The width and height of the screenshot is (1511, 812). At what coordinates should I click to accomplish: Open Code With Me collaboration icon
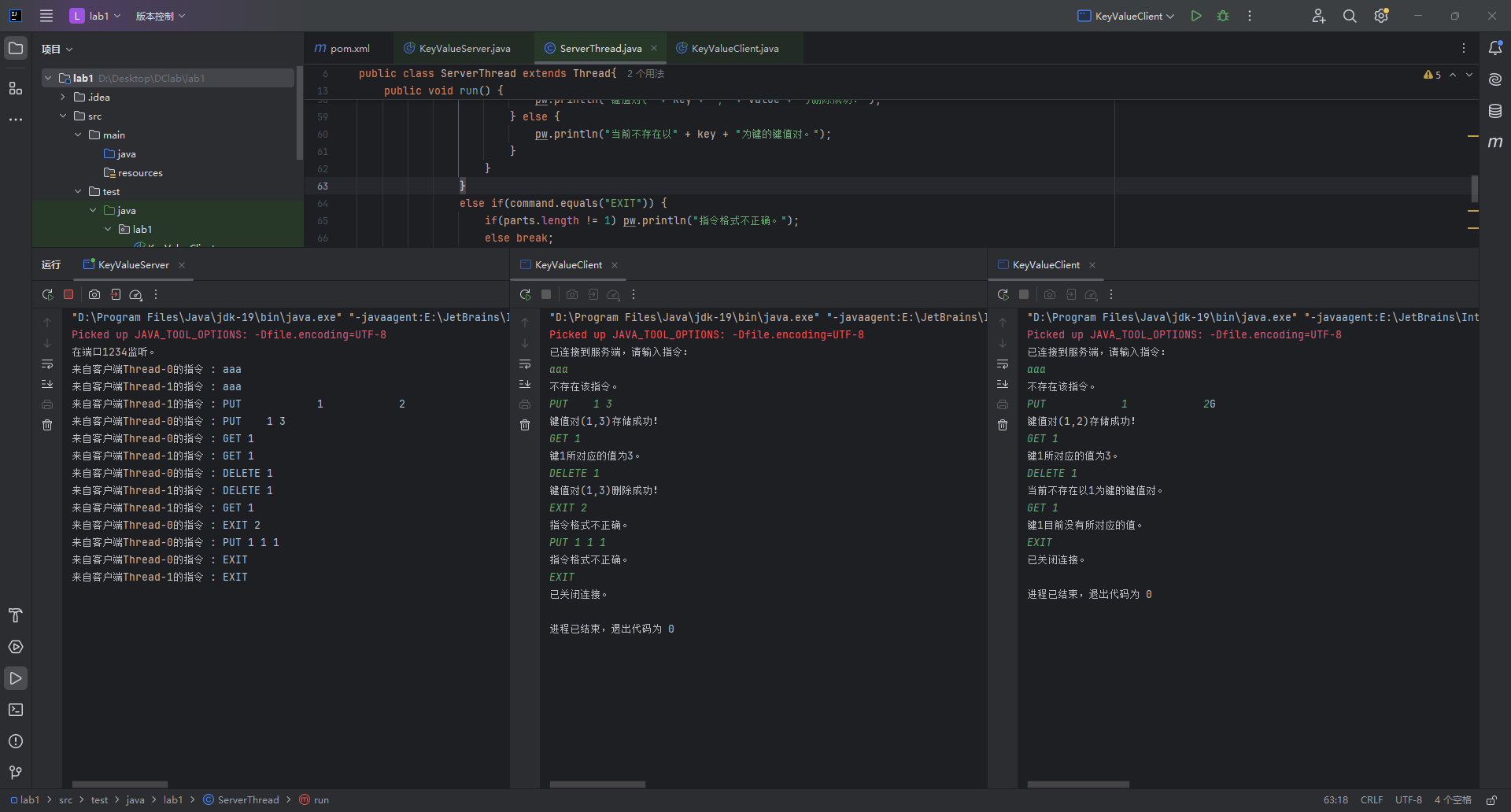point(1319,16)
